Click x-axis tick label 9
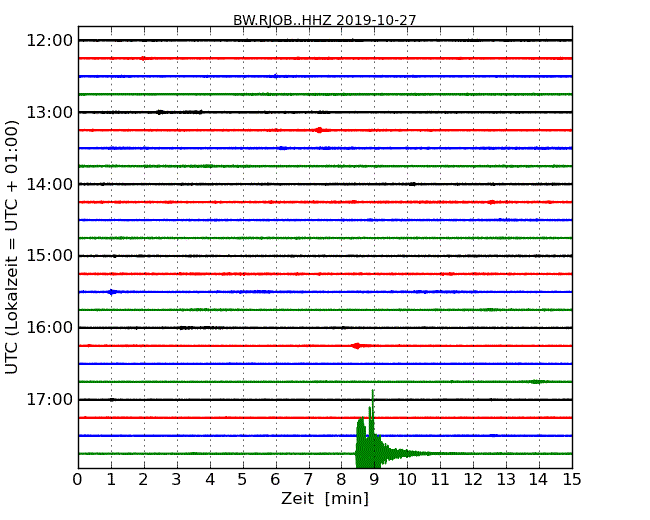650x520 pixels. pyautogui.click(x=374, y=479)
